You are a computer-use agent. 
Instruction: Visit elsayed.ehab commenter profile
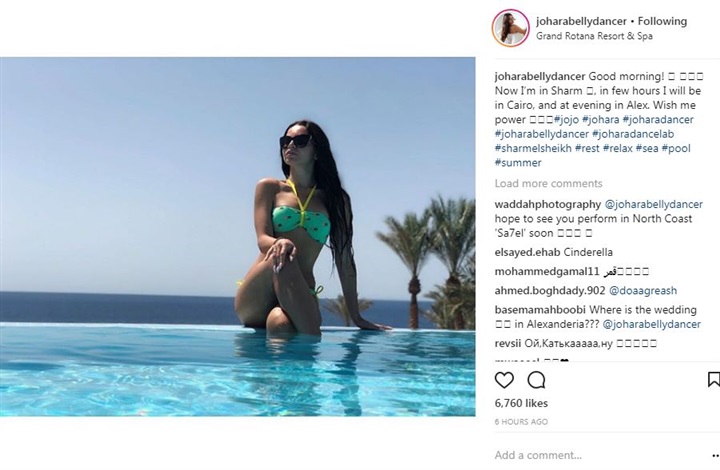527,252
